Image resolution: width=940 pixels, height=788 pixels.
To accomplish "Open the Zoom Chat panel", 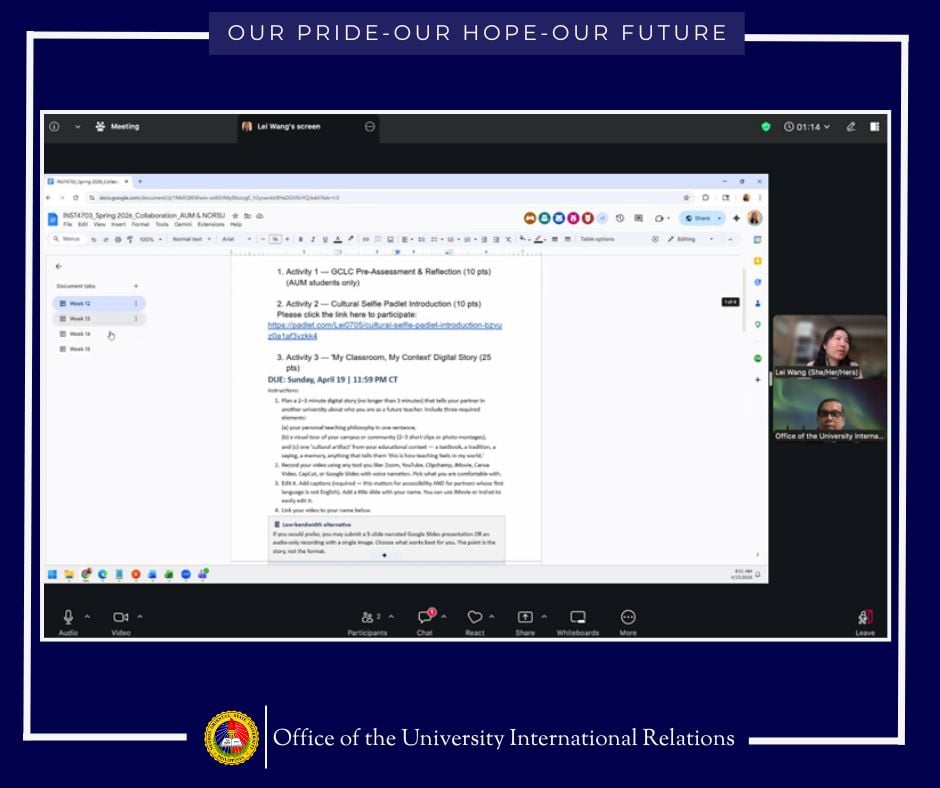I will 424,618.
